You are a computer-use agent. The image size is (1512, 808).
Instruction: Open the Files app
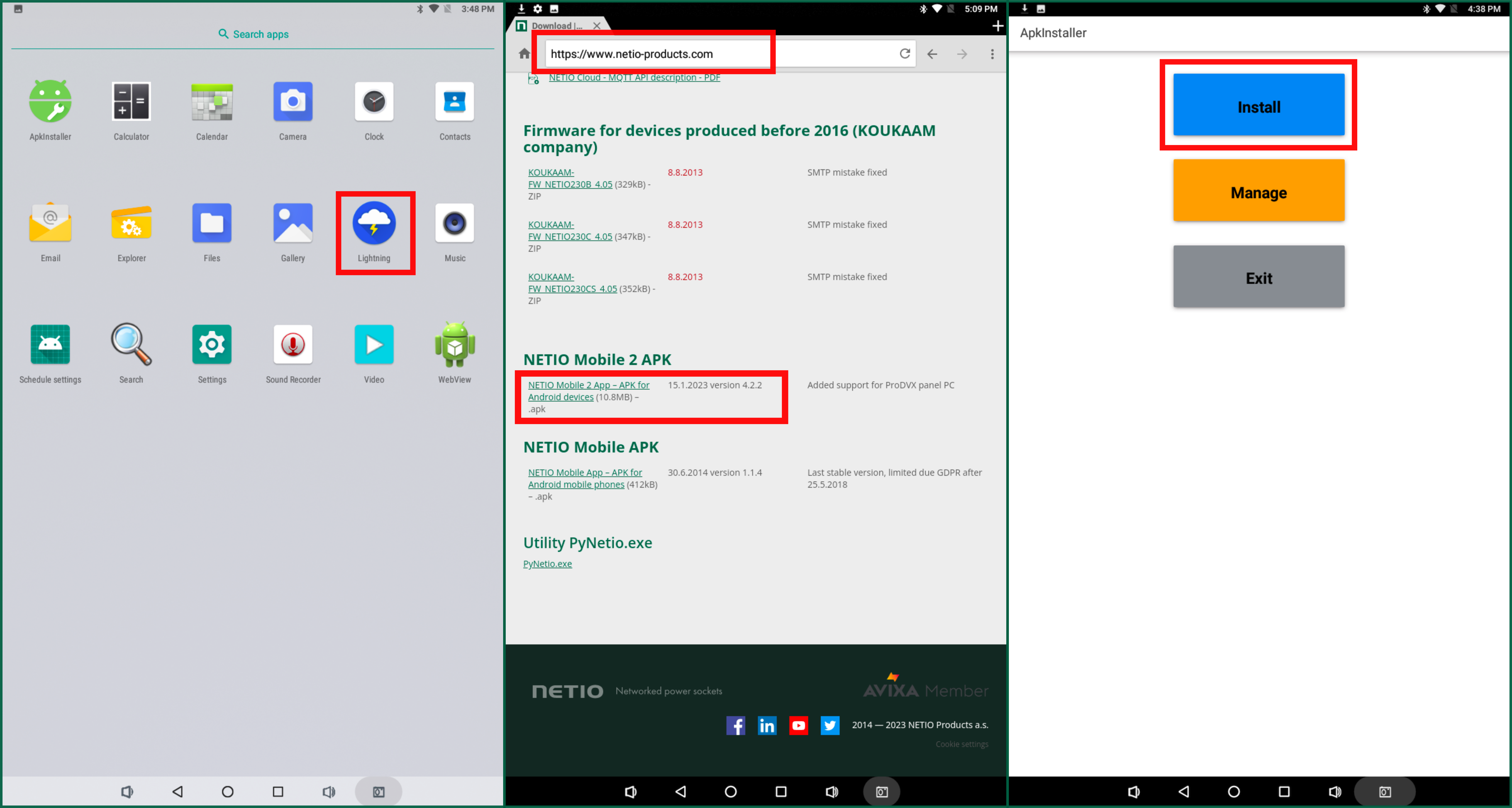click(212, 223)
